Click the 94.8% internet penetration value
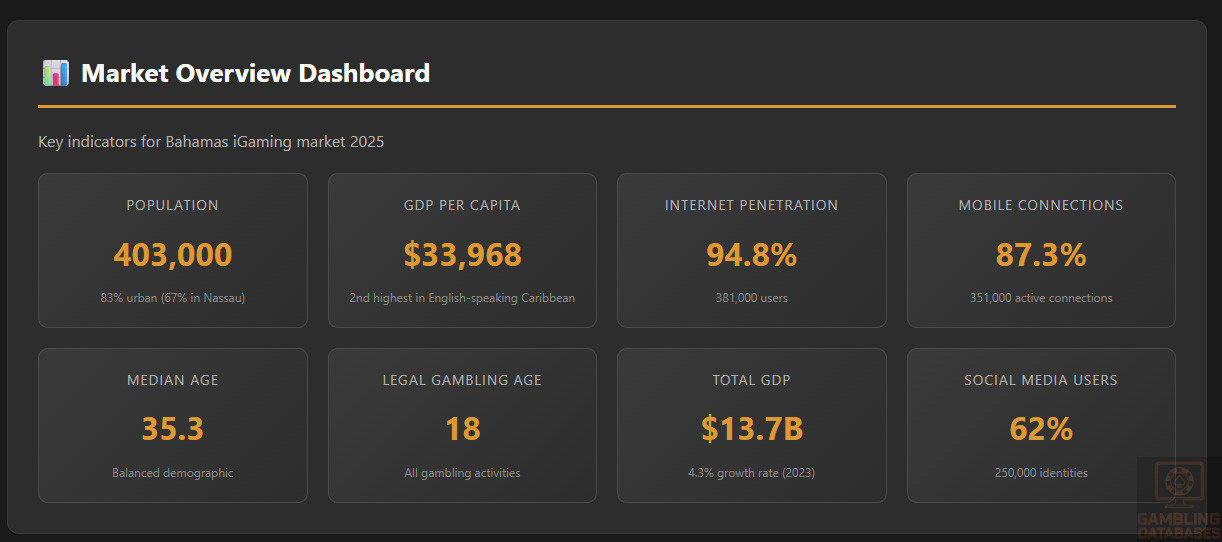Viewport: 1222px width, 542px height. click(751, 255)
